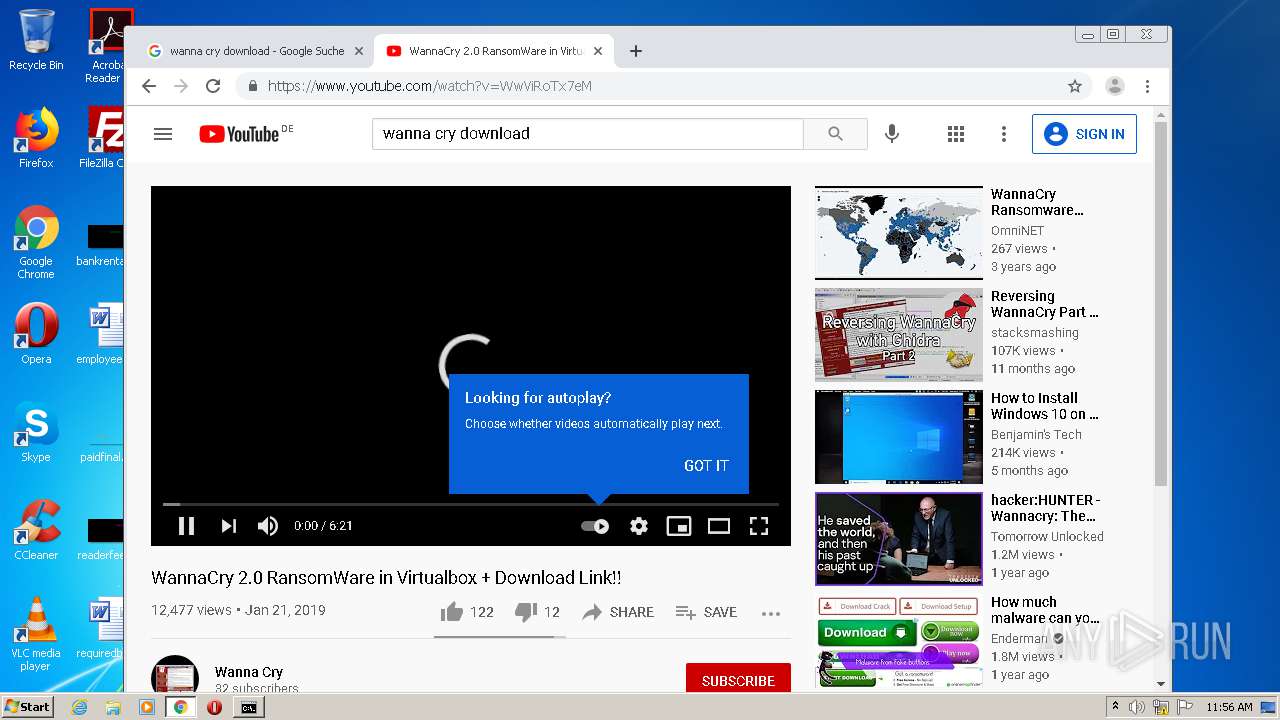Close the Google Suche tab
Viewport: 1280px width, 720px height.
[359, 51]
